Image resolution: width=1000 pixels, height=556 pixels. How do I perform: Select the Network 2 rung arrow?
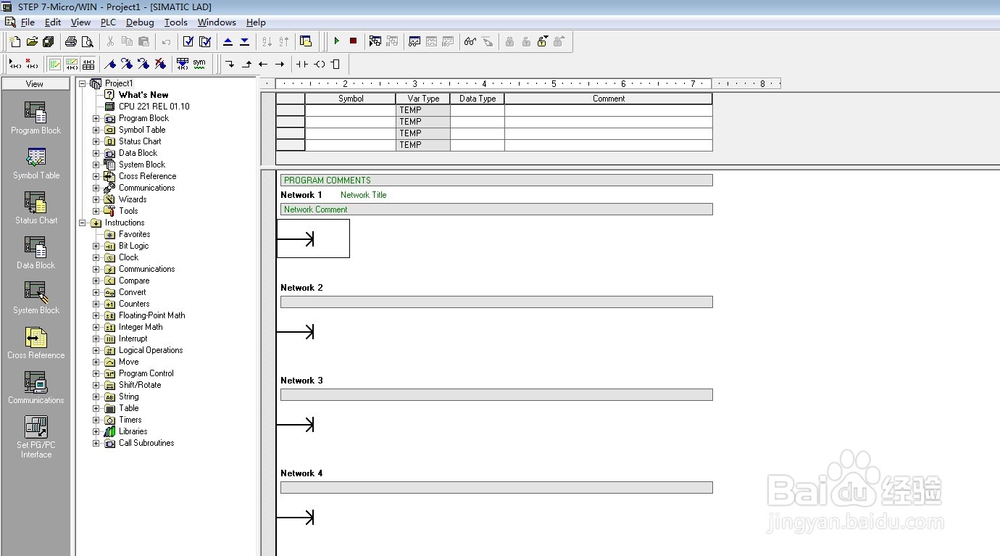coord(296,332)
